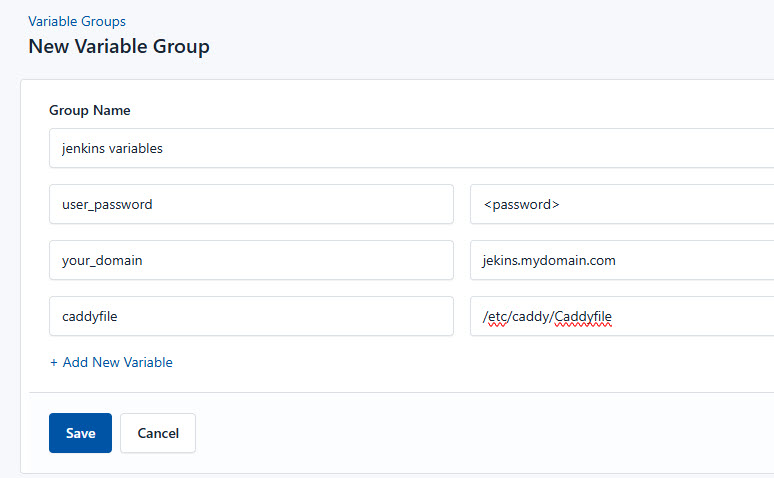
Task: Focus the jekins.mydomain.com value field
Action: pos(620,260)
